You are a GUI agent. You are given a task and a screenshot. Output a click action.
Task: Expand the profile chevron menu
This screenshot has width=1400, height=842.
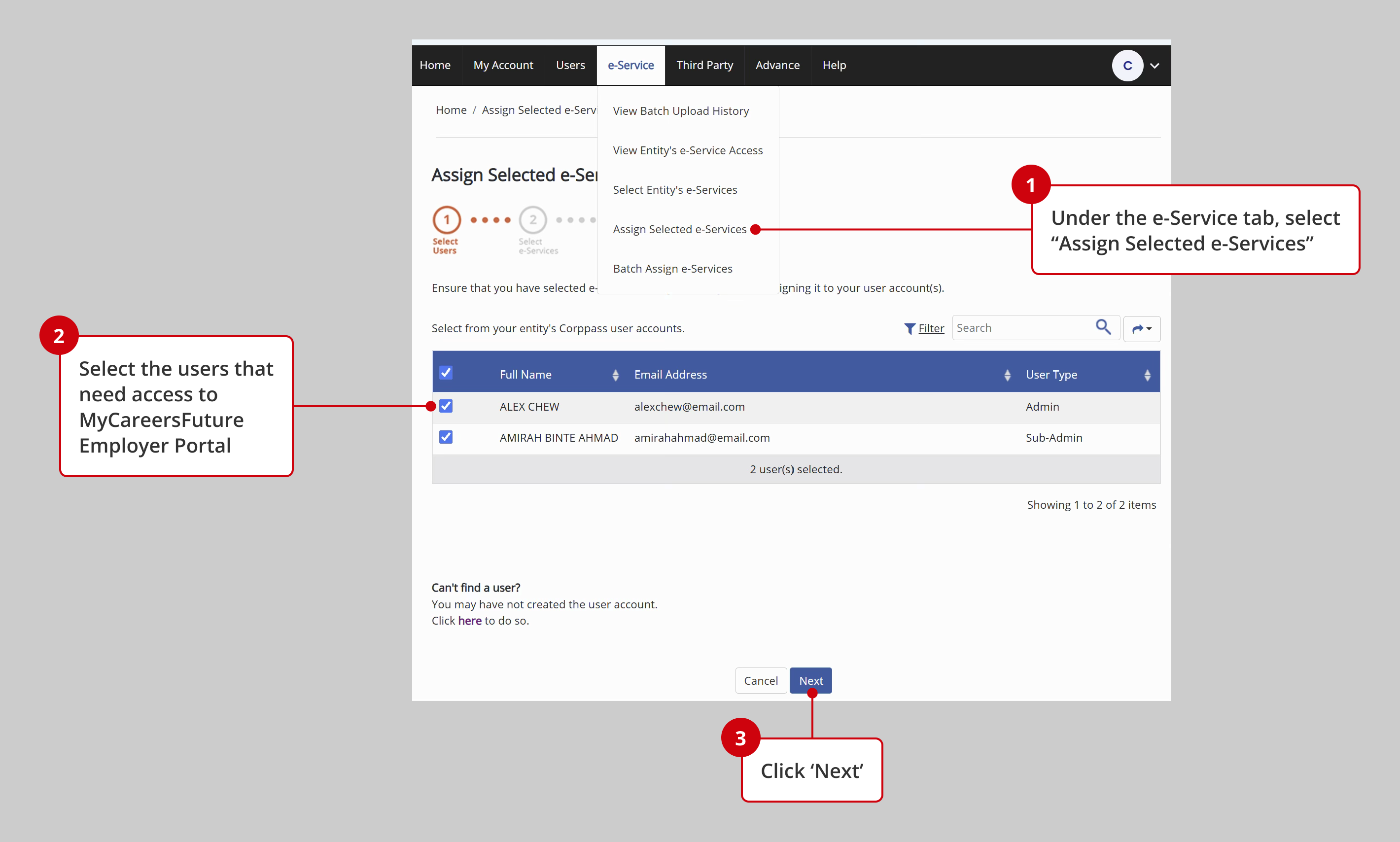(x=1155, y=66)
